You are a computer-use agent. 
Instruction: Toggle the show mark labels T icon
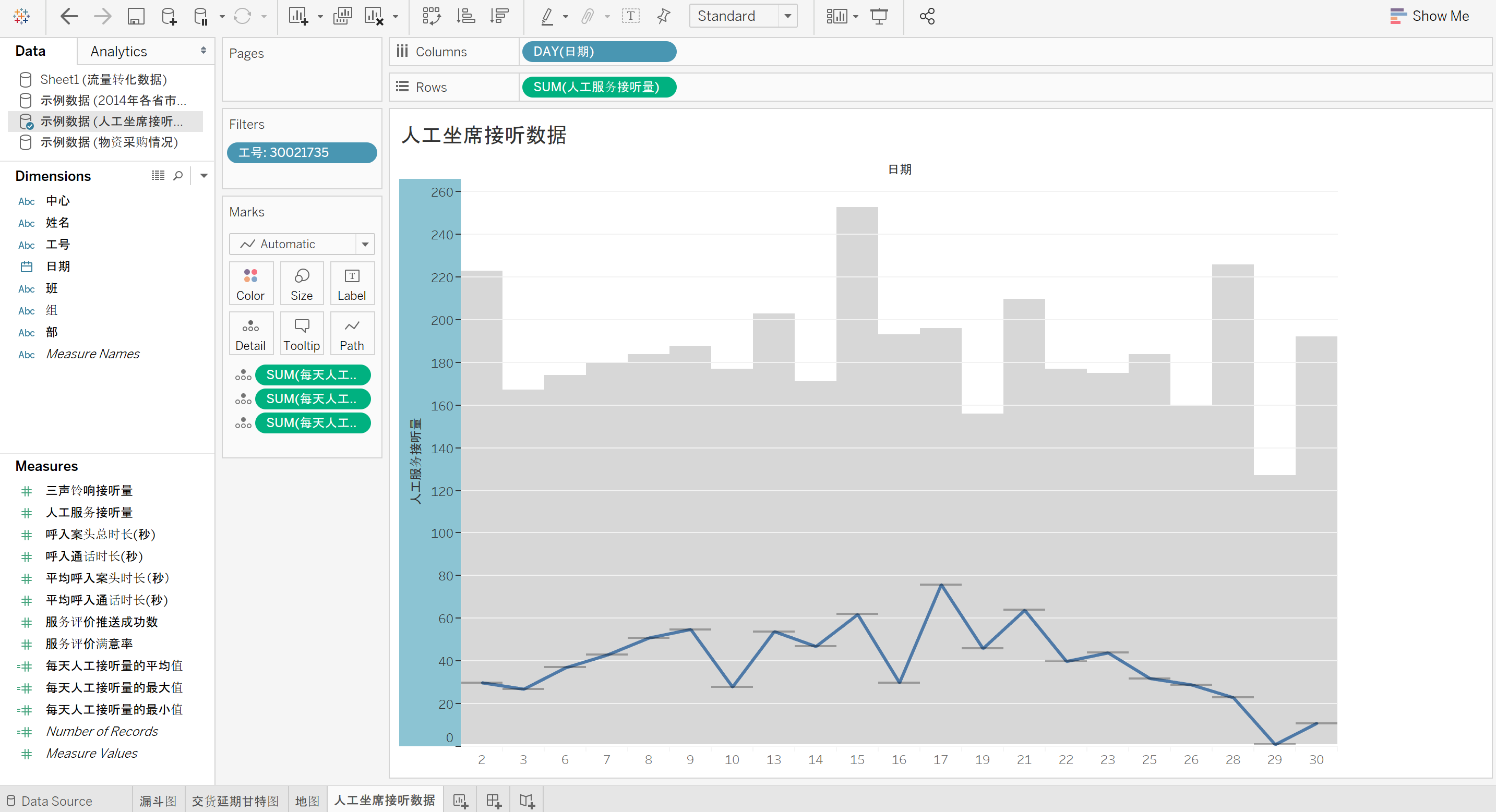[630, 16]
